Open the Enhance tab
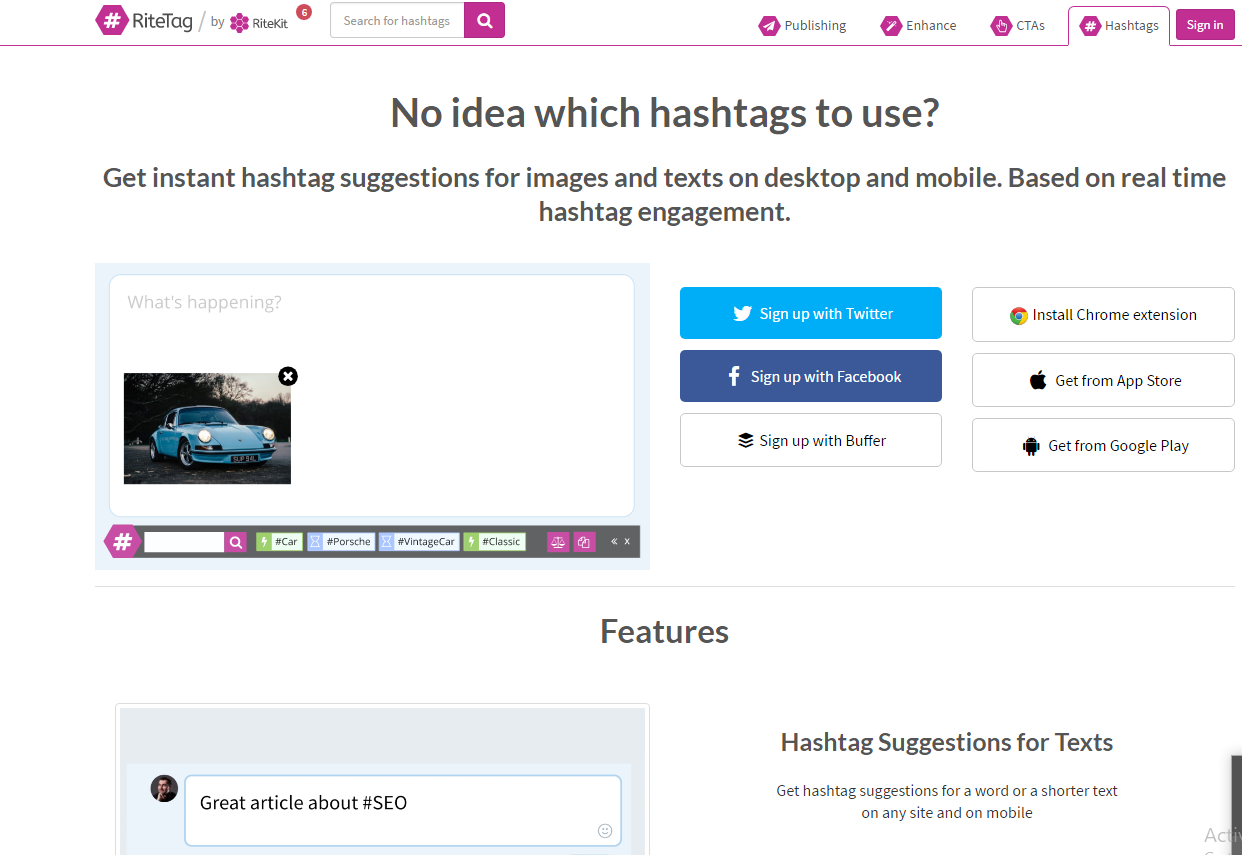 [919, 25]
